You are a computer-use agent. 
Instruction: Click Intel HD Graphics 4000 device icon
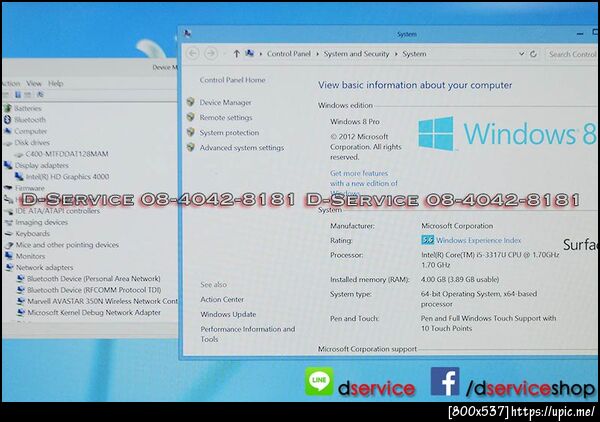[19, 176]
